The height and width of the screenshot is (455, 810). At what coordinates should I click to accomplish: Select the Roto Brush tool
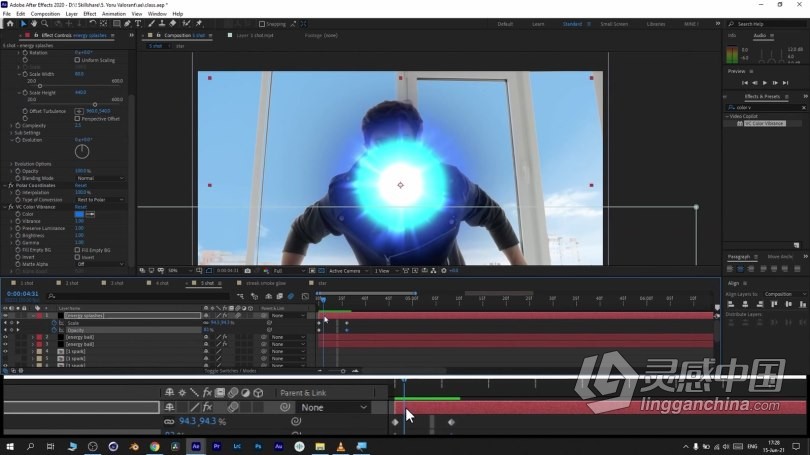coord(186,24)
